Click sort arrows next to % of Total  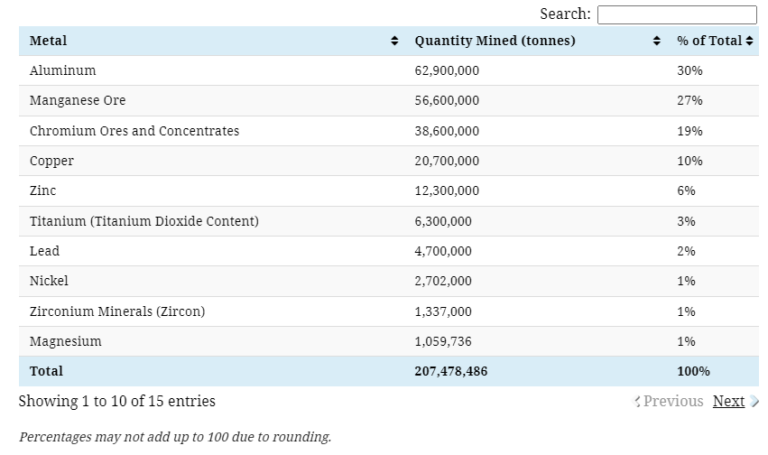tap(750, 41)
